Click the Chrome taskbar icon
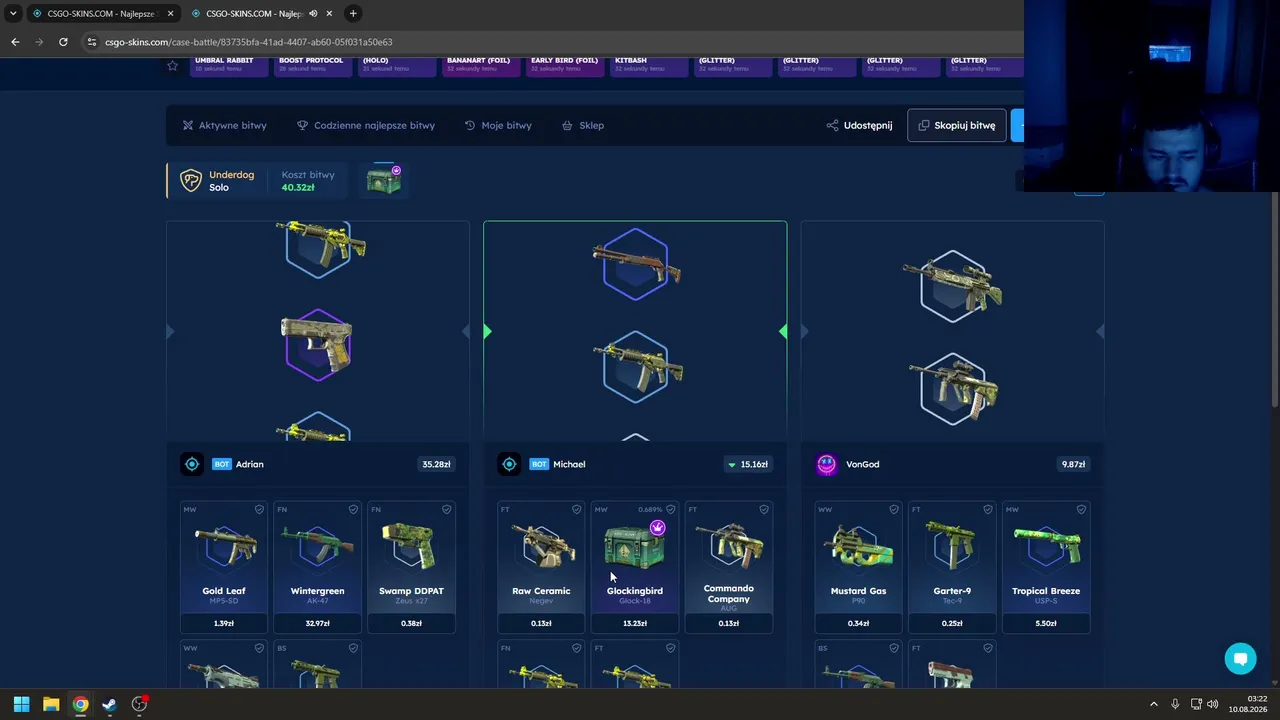This screenshot has width=1280, height=720. pos(80,704)
